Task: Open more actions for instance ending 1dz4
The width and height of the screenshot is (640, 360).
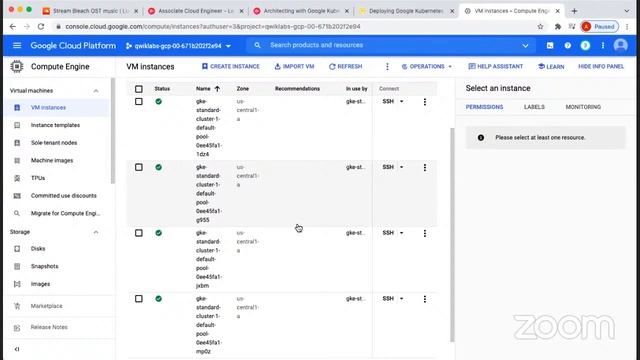Action: click(424, 102)
